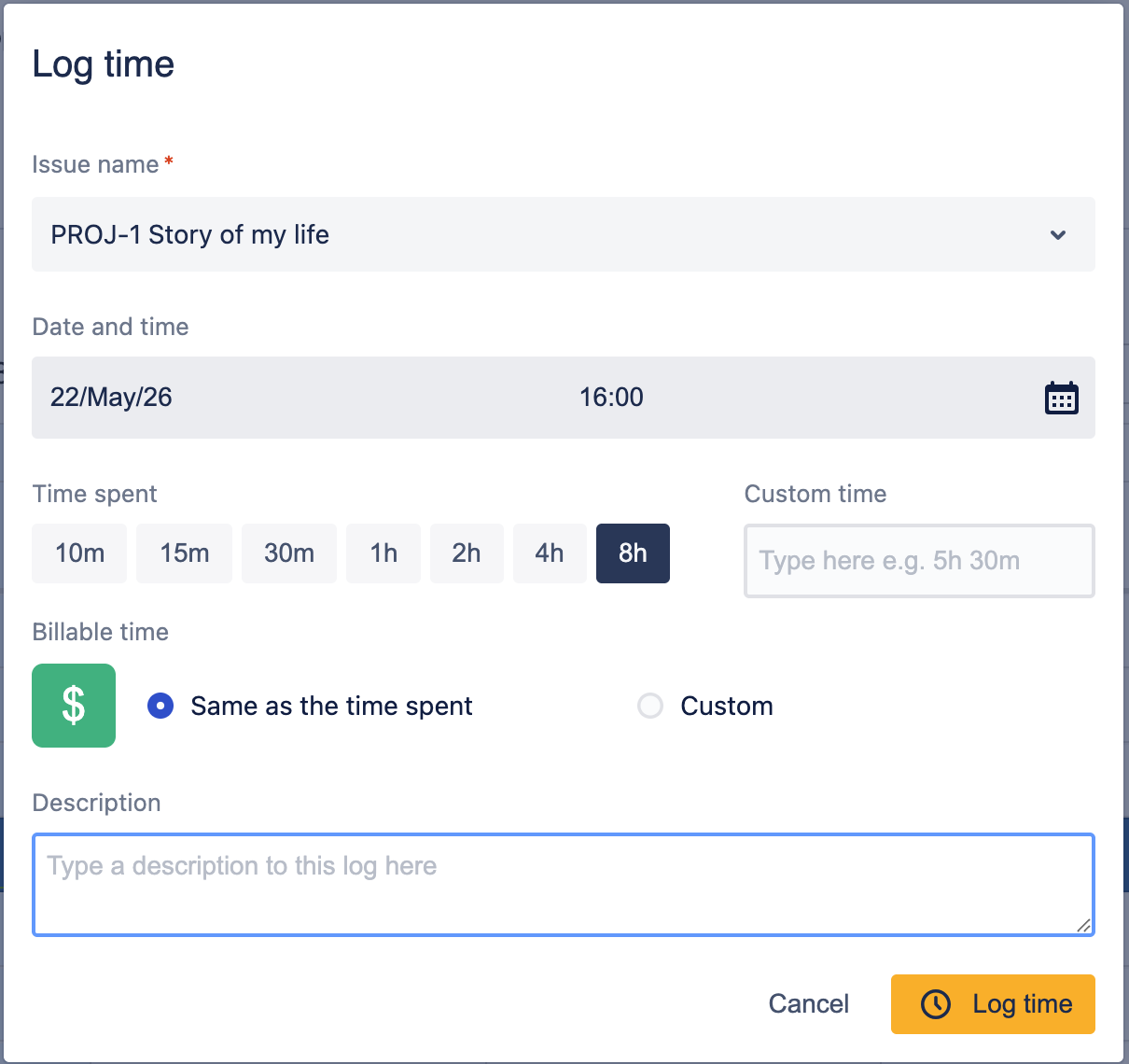The width and height of the screenshot is (1129, 1064).
Task: Click the 22/May/26 date value
Action: coord(111,397)
